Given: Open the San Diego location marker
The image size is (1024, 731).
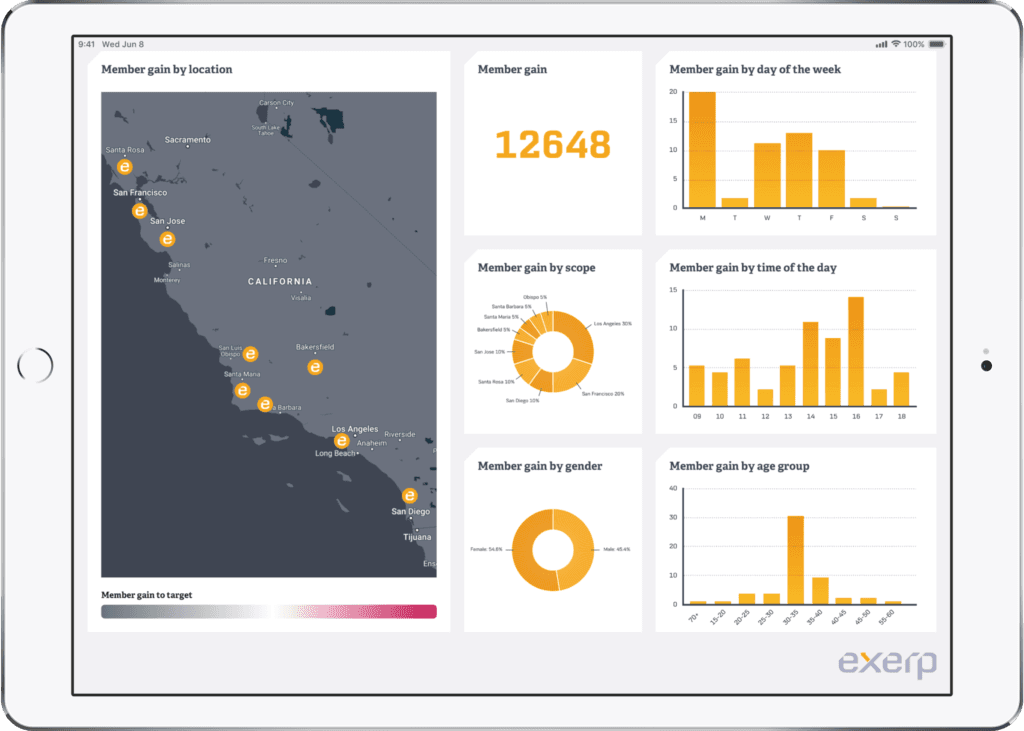Looking at the screenshot, I should (409, 496).
